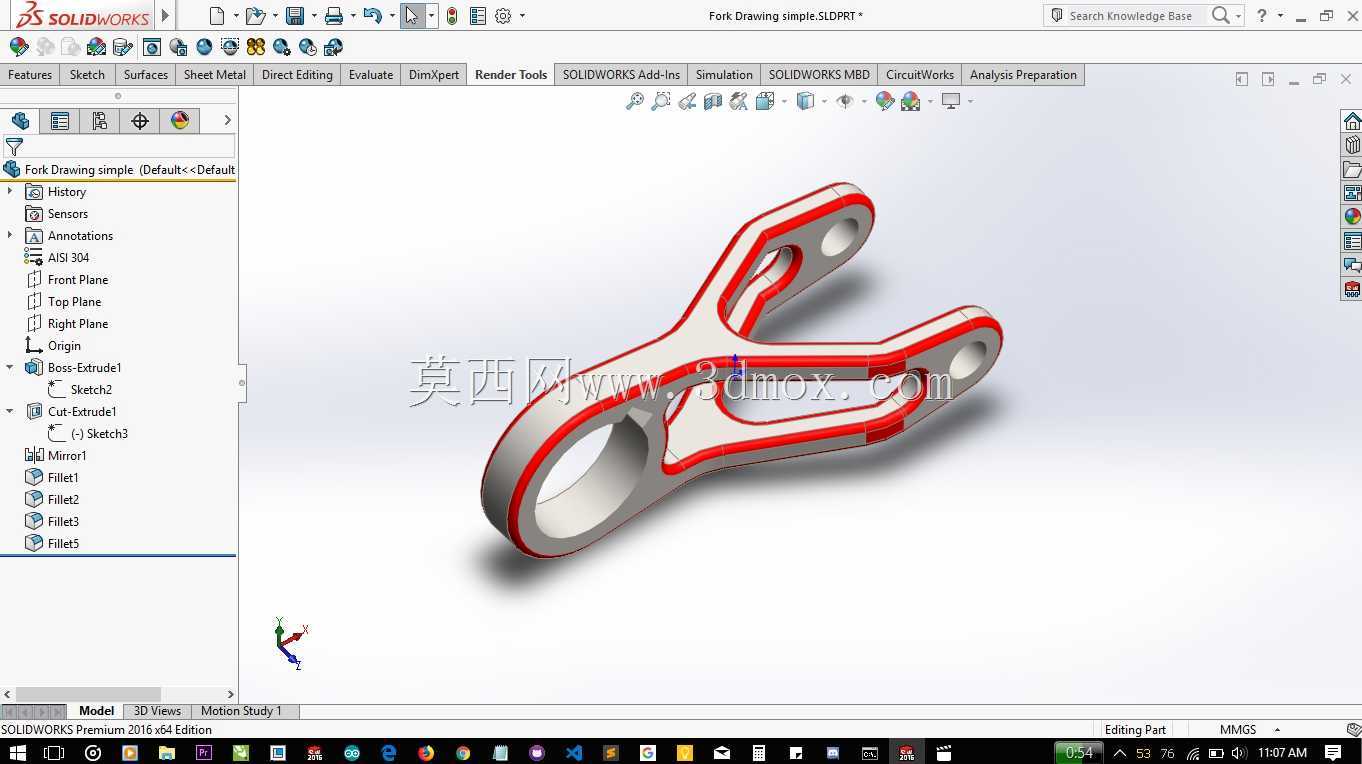Click the Edit Decal icon
This screenshot has width=1362, height=764.
[x=122, y=47]
